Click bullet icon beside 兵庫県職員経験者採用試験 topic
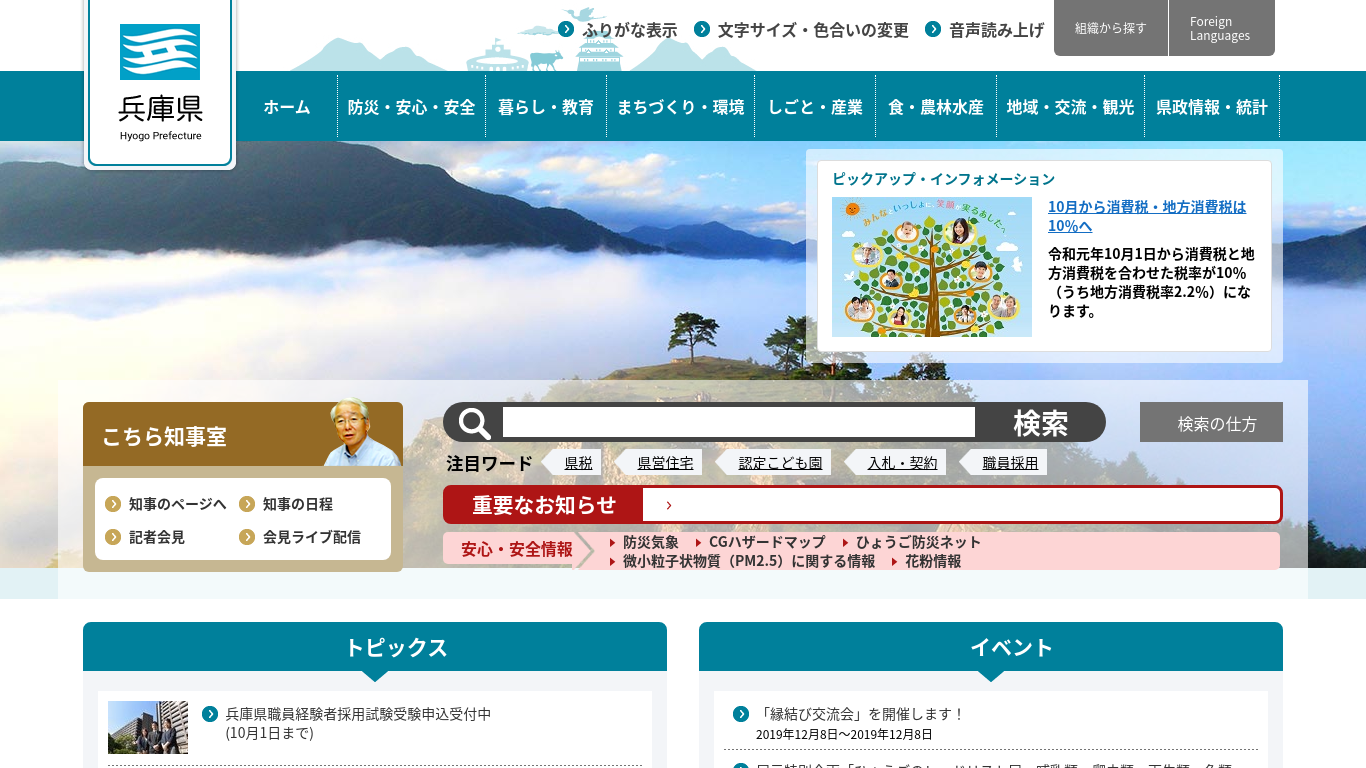Screen dimensions: 1366x768 tap(210, 714)
